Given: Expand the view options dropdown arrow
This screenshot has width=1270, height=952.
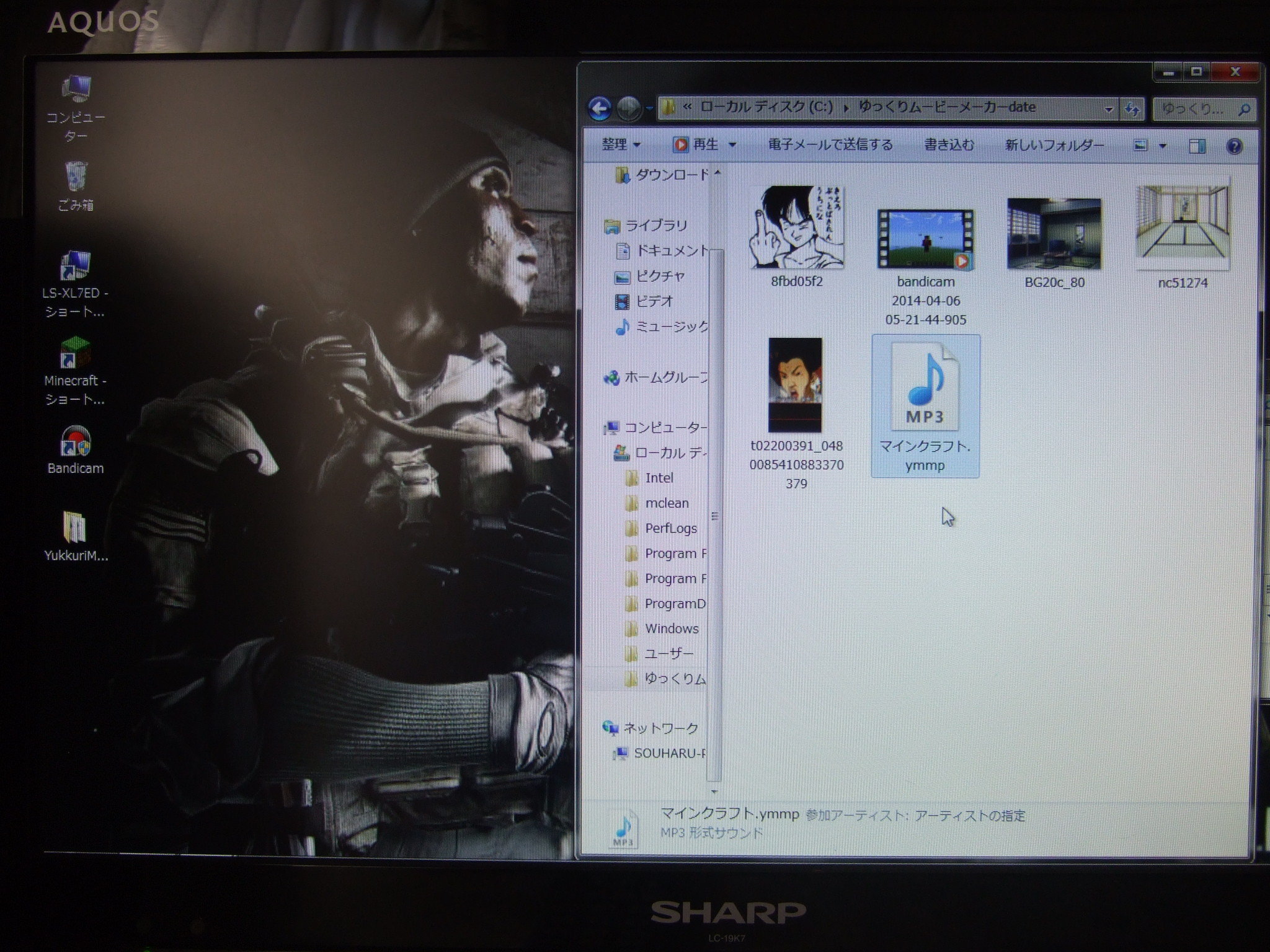Looking at the screenshot, I should click(x=1163, y=146).
